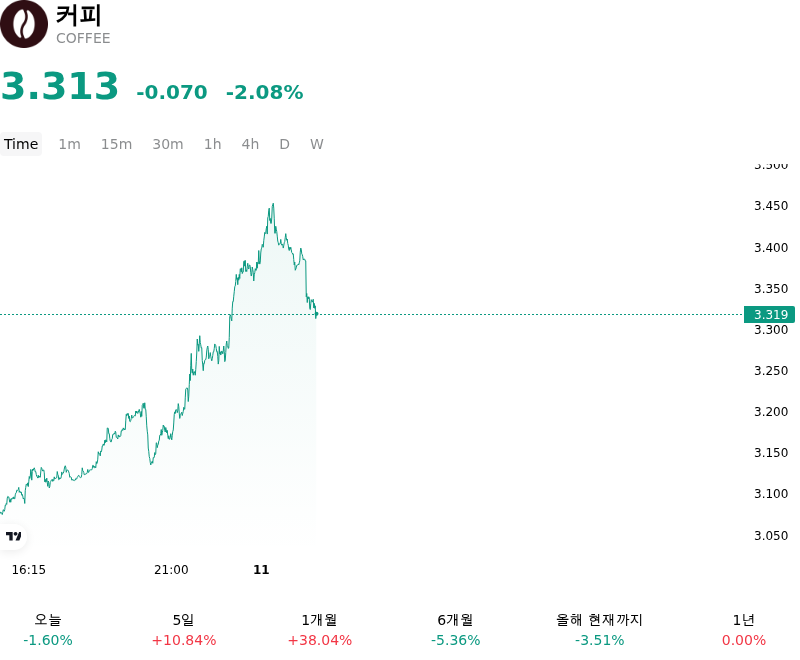This screenshot has height=660, width=800.
Task: Select the 1h chart interval
Action: pyautogui.click(x=212, y=144)
